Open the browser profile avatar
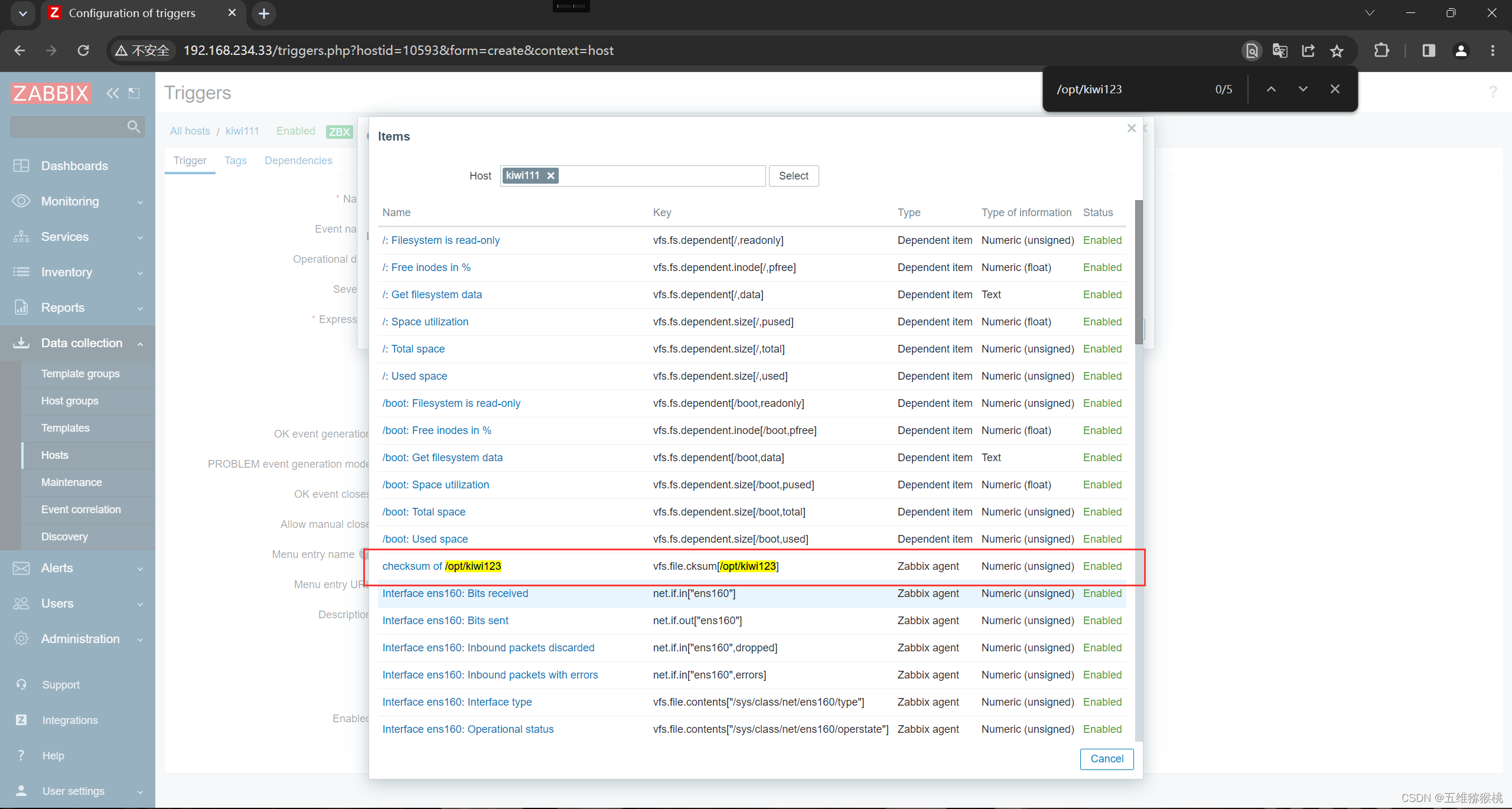 coord(1461,51)
